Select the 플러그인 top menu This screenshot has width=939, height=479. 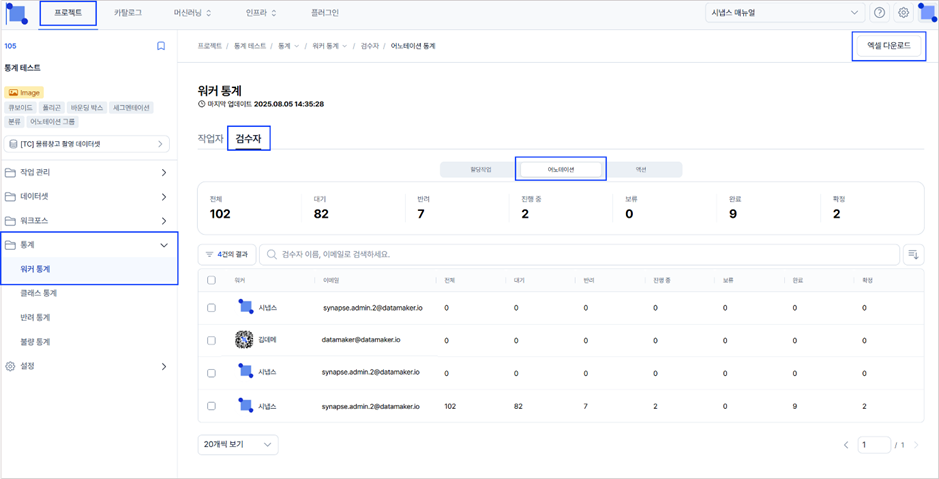(325, 13)
